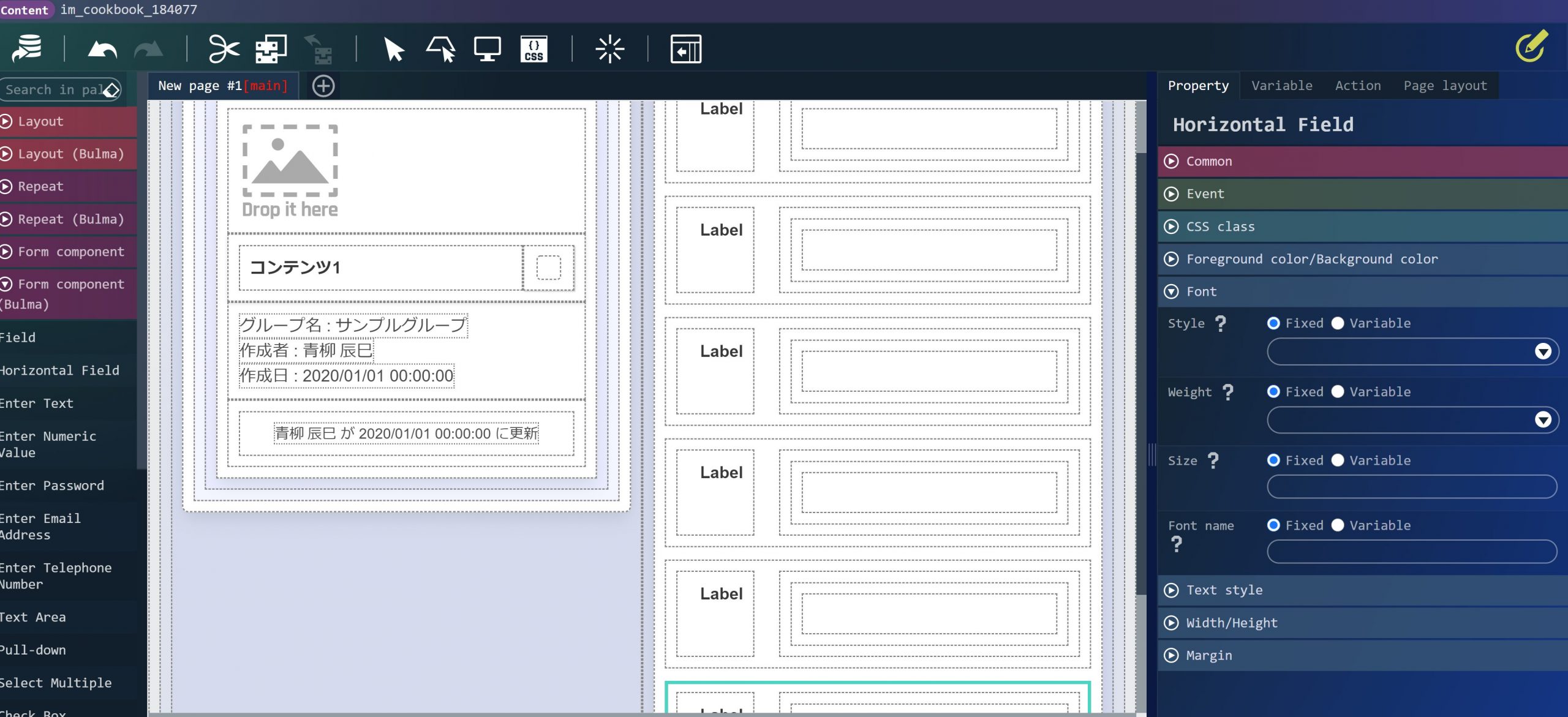1568x717 pixels.
Task: Open the Page layout tab
Action: pyautogui.click(x=1445, y=86)
